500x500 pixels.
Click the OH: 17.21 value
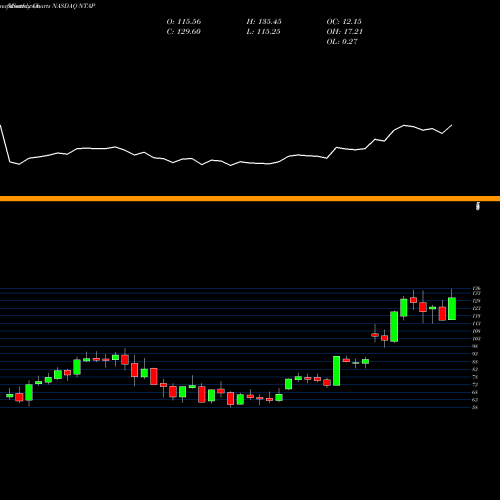point(344,32)
